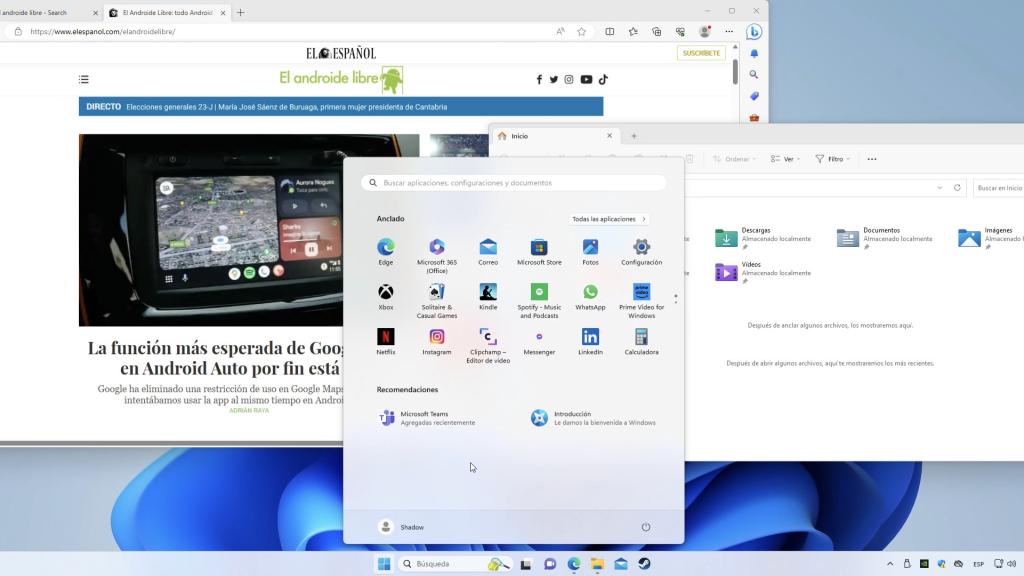Expand the Filtro dropdown in File Explorer
The height and width of the screenshot is (576, 1024).
coord(833,159)
